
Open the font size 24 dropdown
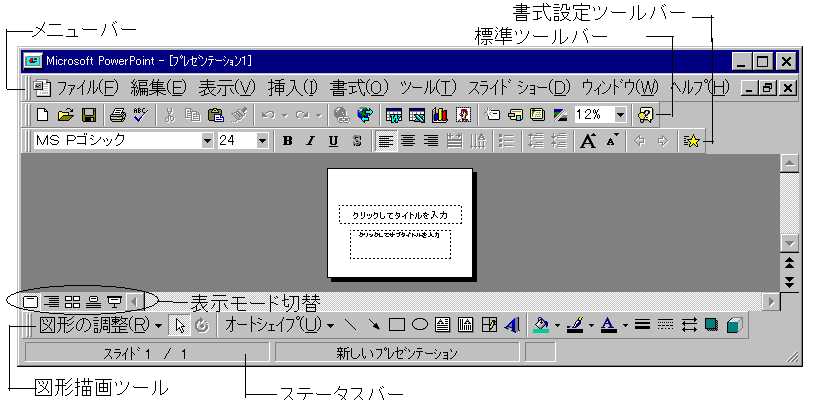point(262,140)
